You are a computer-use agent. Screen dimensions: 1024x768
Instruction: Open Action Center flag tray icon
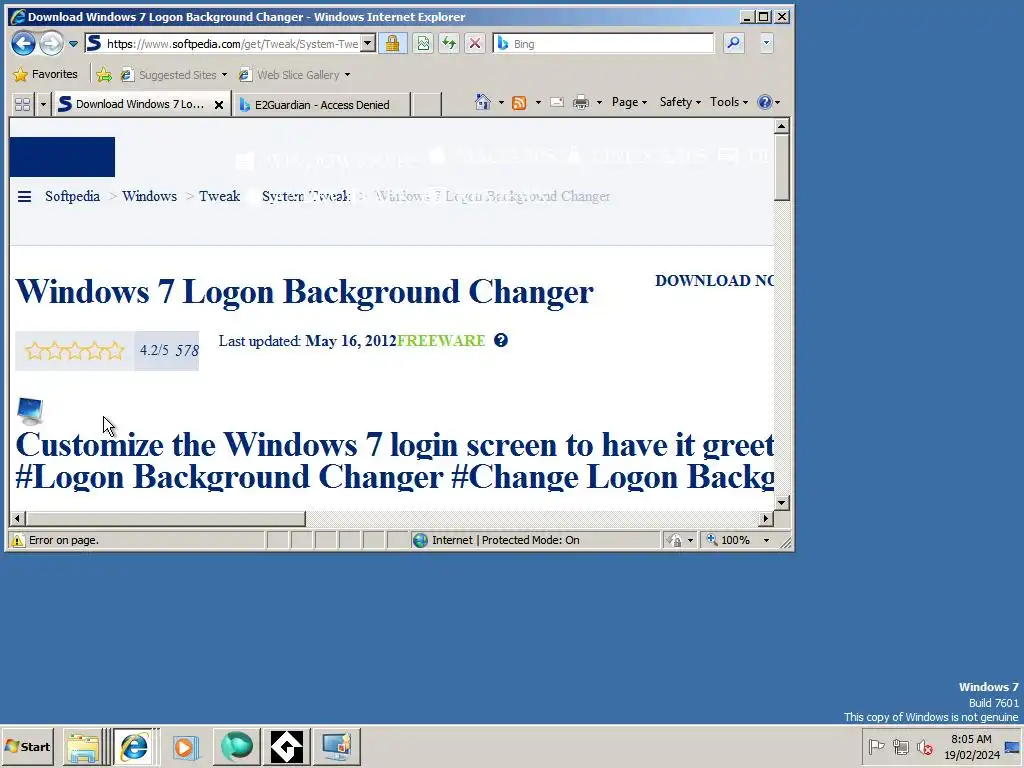coord(876,746)
